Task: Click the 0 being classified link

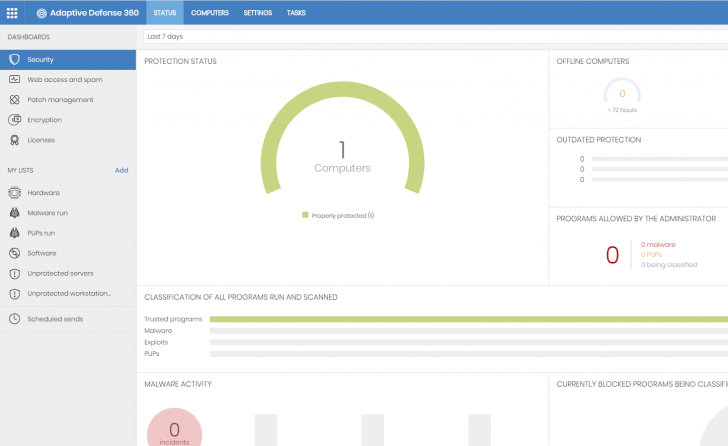Action: tap(669, 265)
